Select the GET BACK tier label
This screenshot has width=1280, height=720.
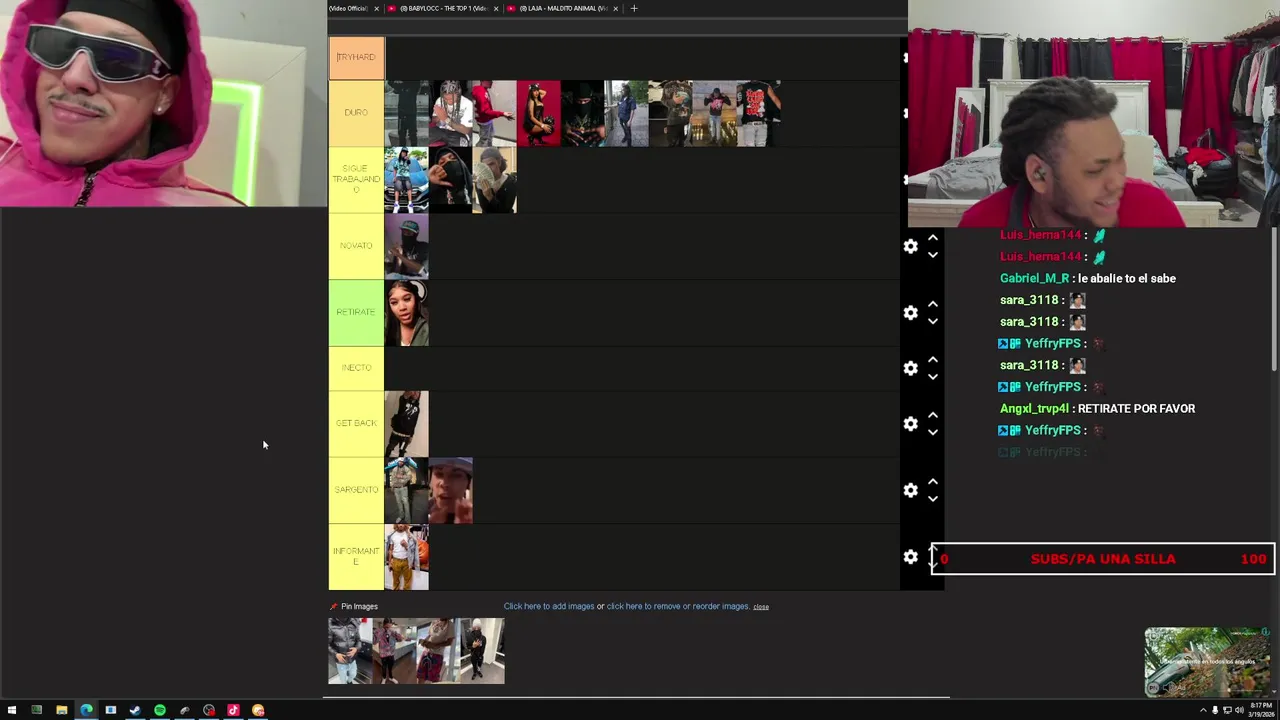tap(356, 423)
